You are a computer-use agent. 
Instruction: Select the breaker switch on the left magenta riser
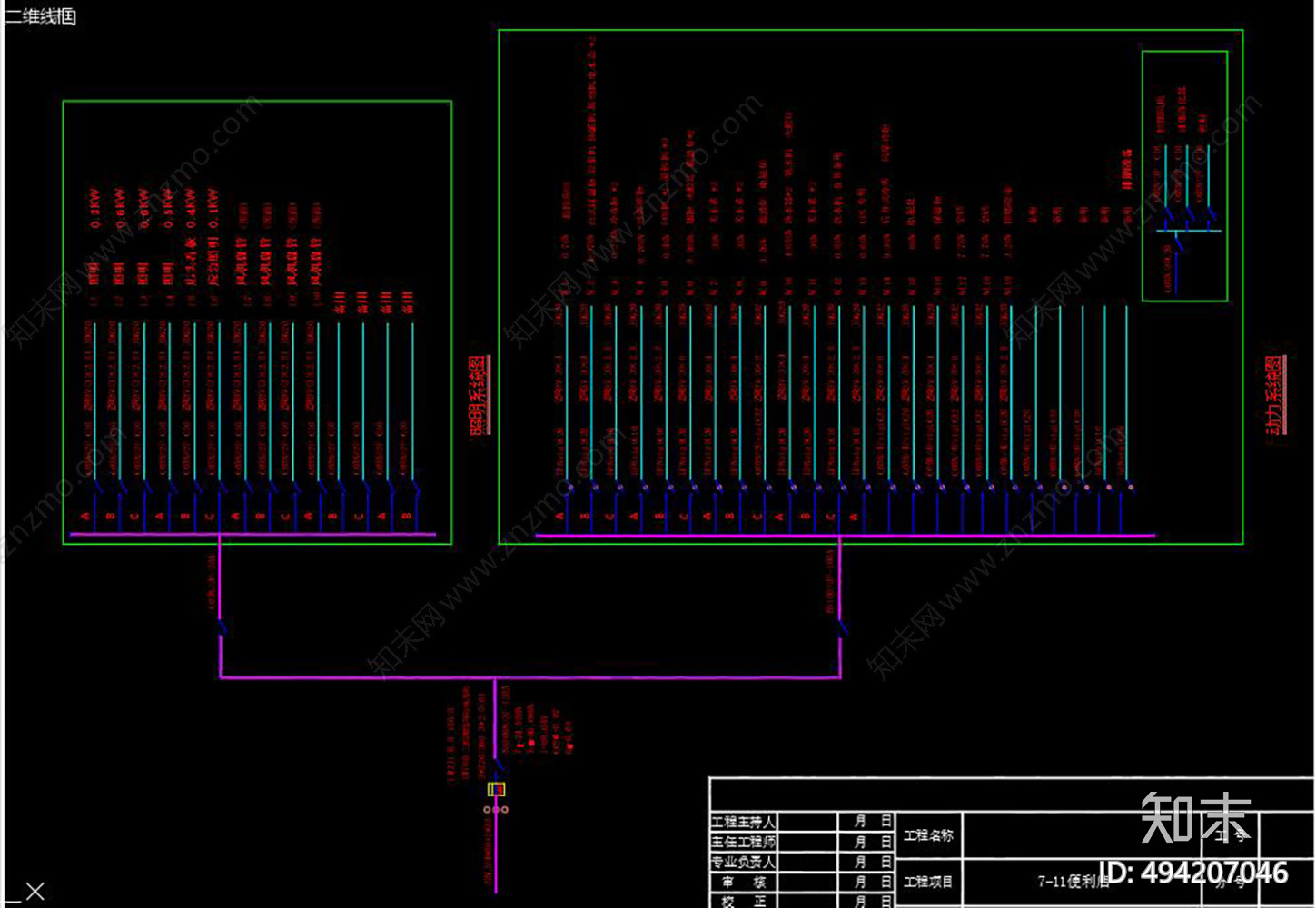point(221,626)
